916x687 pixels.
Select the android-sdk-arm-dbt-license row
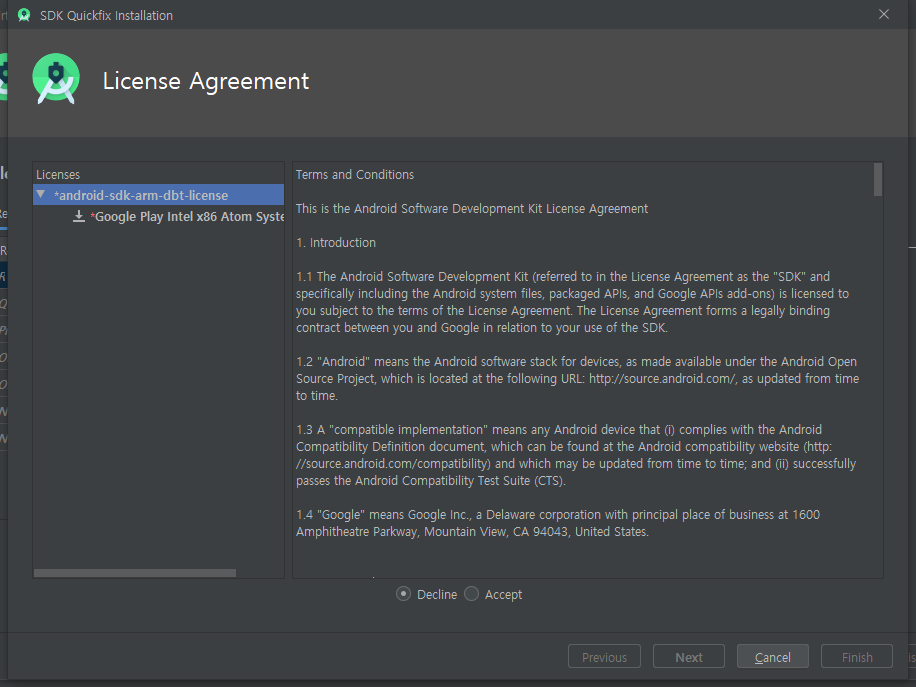[x=158, y=195]
